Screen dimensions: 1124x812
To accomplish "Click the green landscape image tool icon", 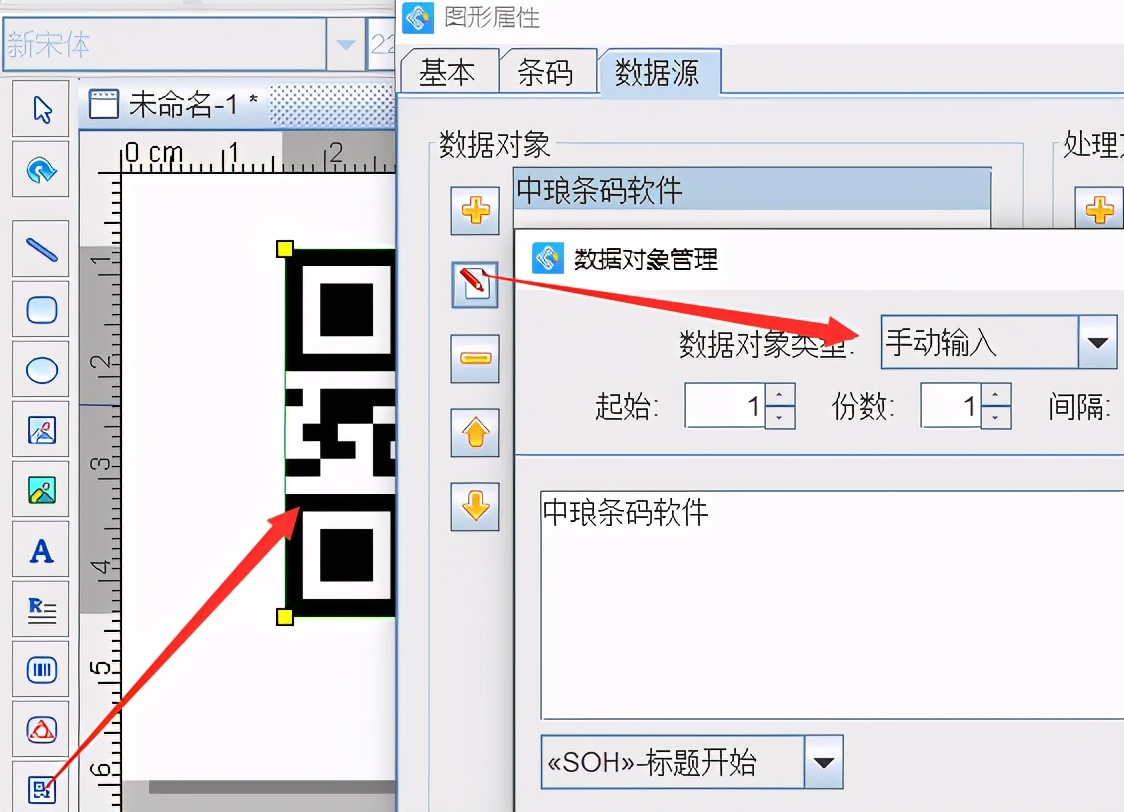I will tap(41, 490).
